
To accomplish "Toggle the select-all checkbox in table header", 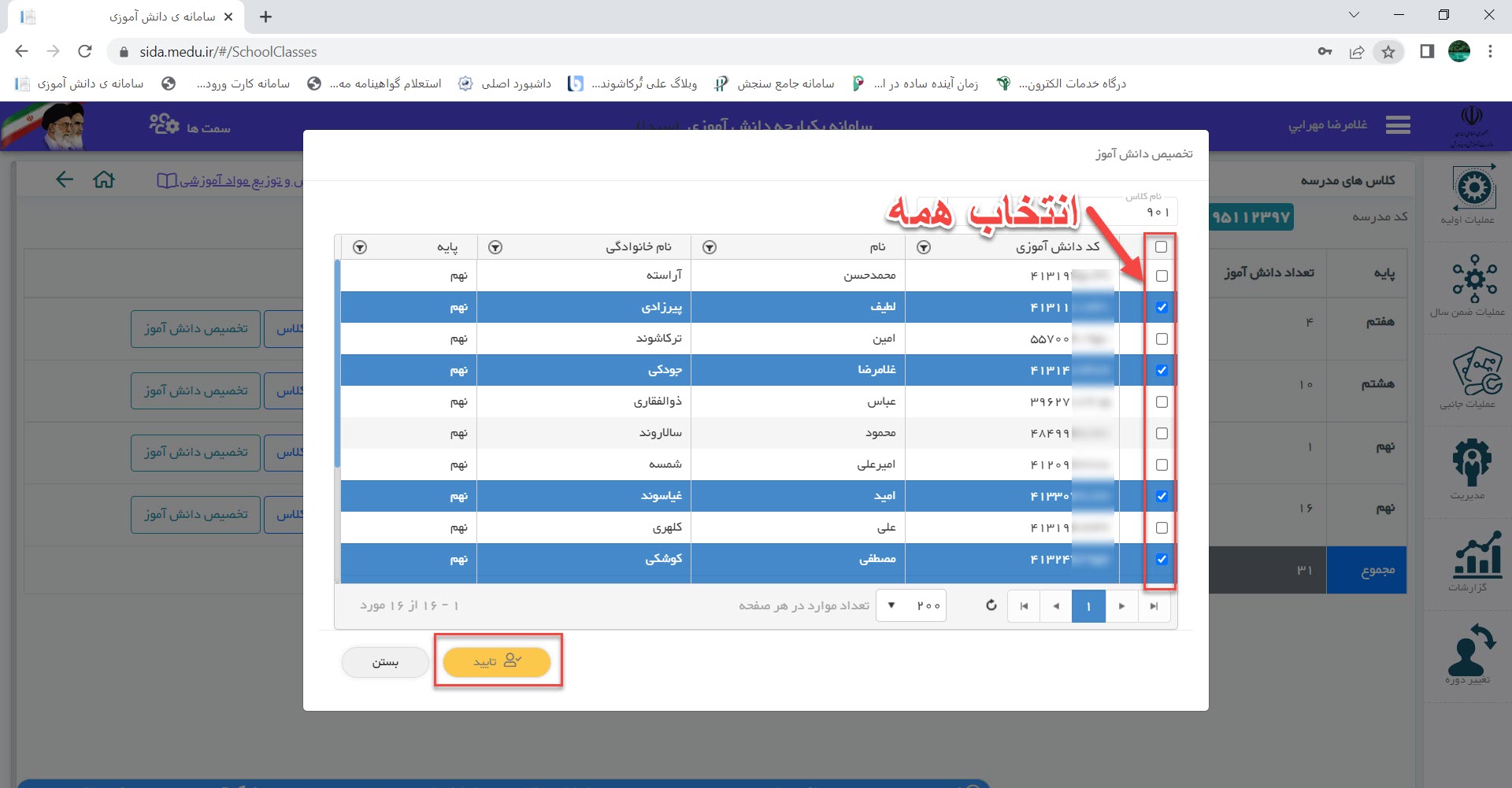I will (x=1161, y=247).
